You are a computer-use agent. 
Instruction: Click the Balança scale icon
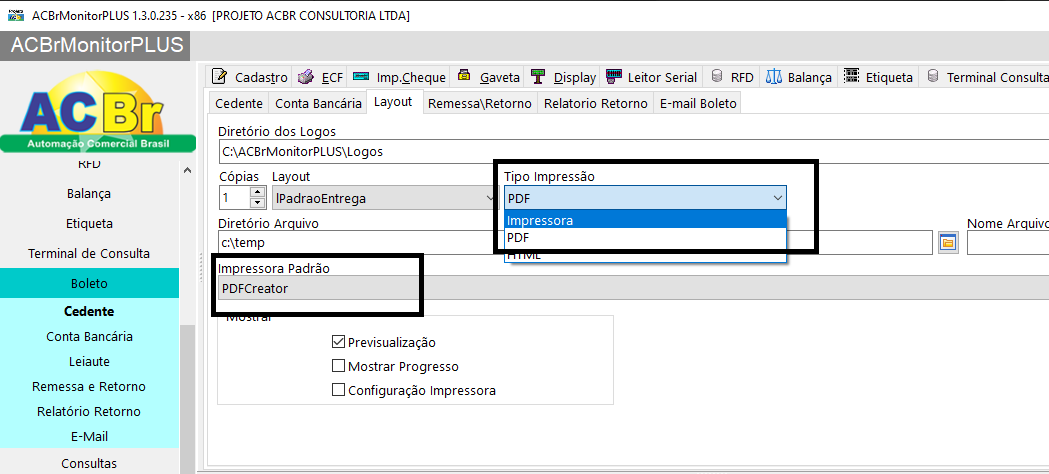[x=774, y=76]
